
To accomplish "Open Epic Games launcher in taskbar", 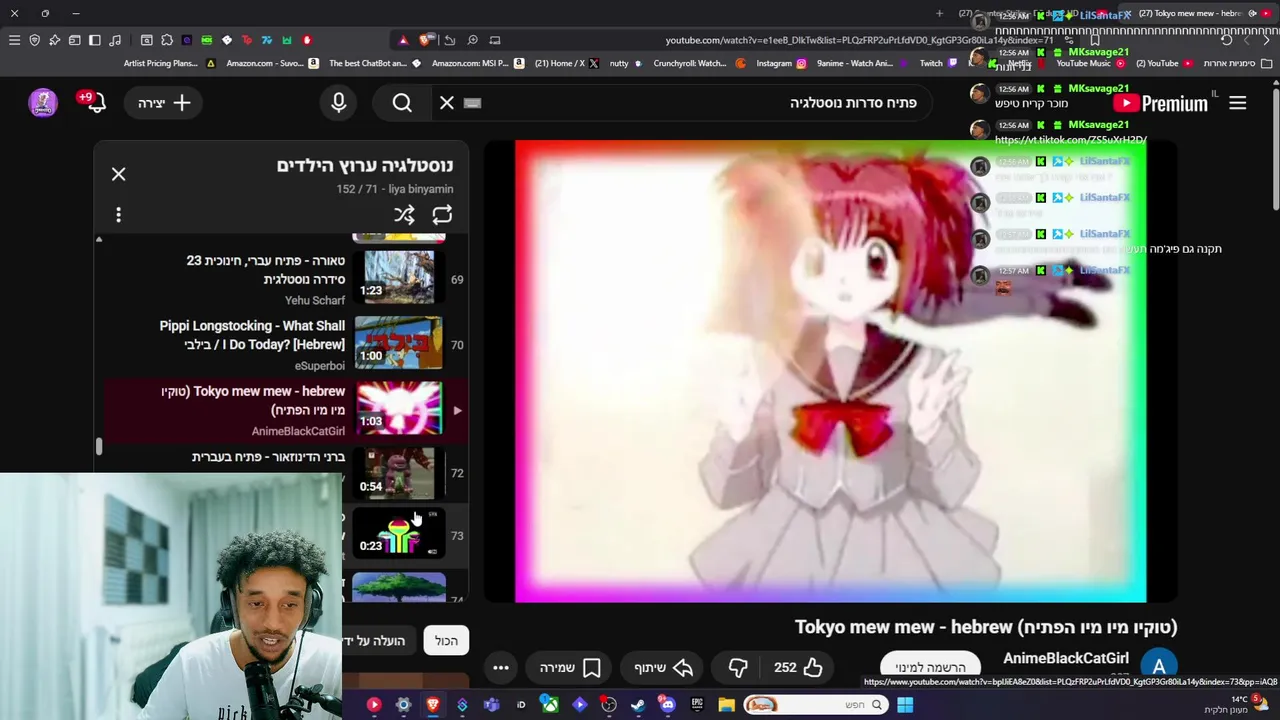I will pyautogui.click(x=697, y=705).
